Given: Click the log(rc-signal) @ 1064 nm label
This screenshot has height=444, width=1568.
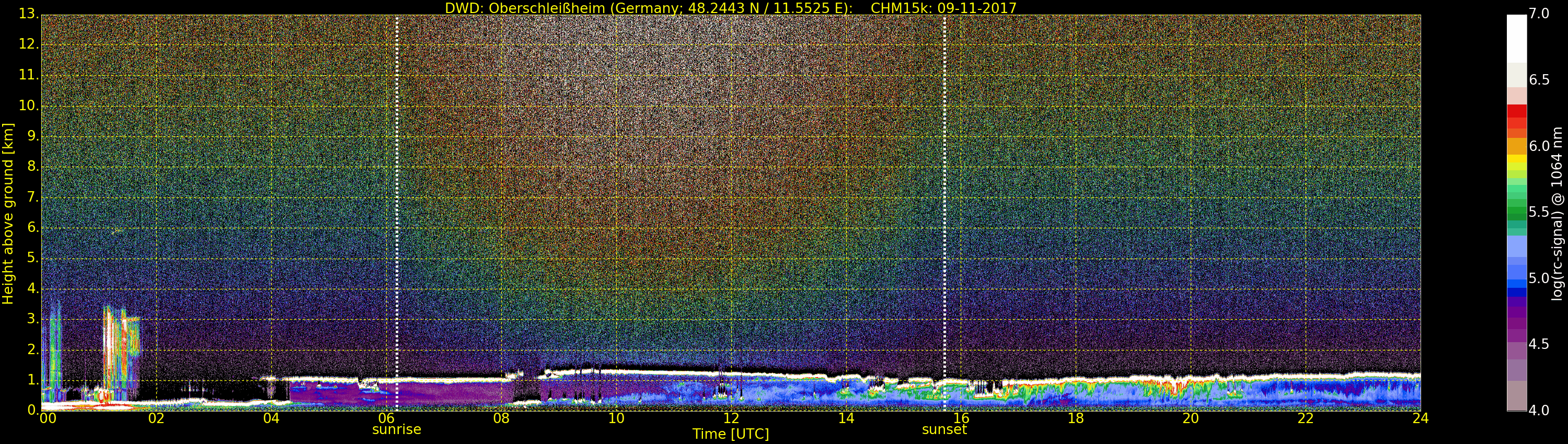Looking at the screenshot, I should pos(1557,214).
